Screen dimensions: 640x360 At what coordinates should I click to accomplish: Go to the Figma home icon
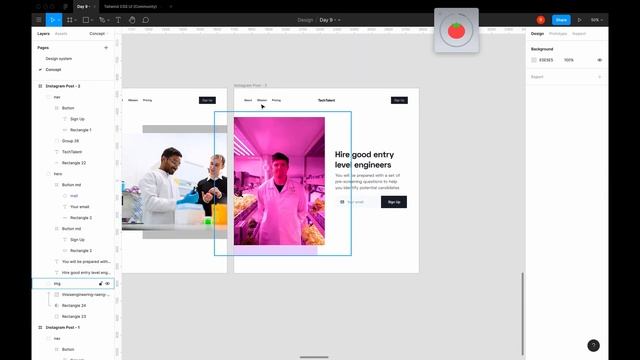65,7
